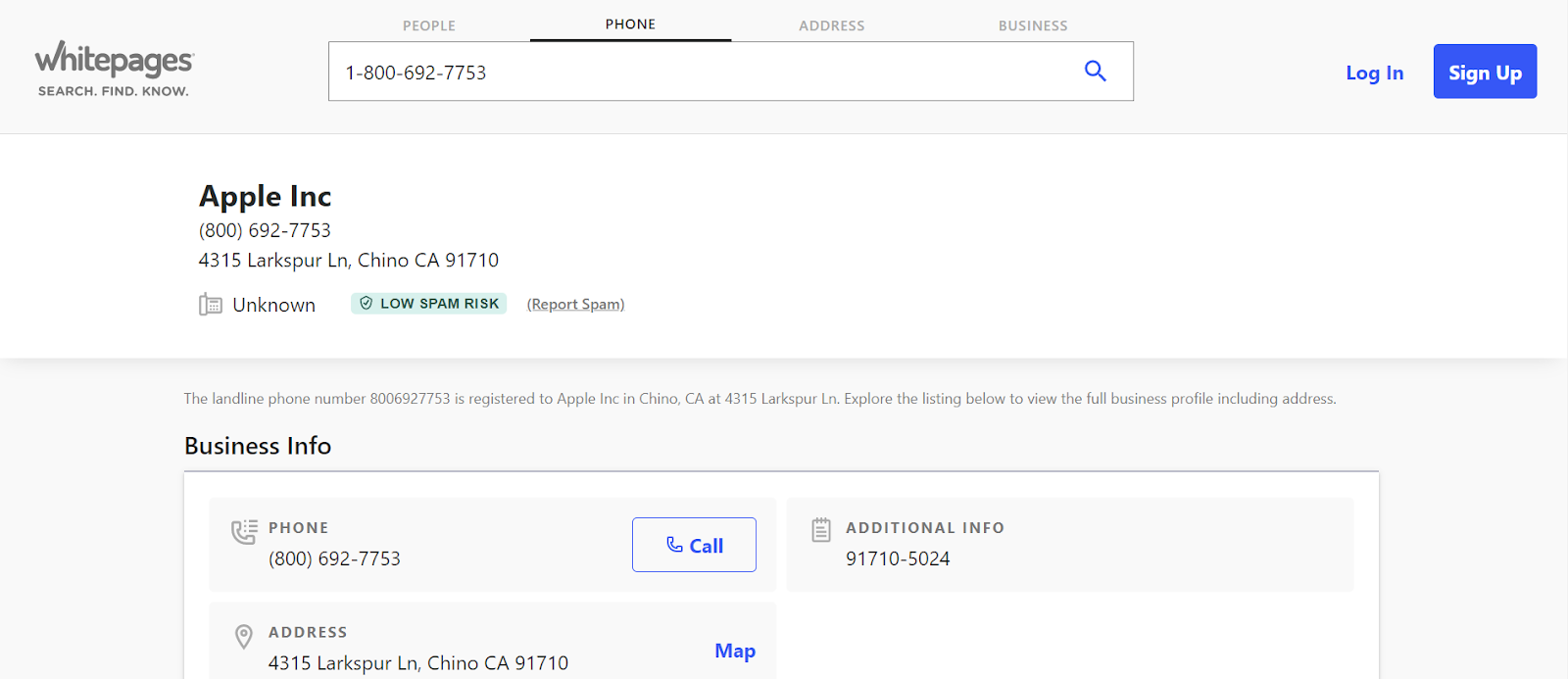
Task: Switch to the Business search tab
Action: coord(1033,25)
